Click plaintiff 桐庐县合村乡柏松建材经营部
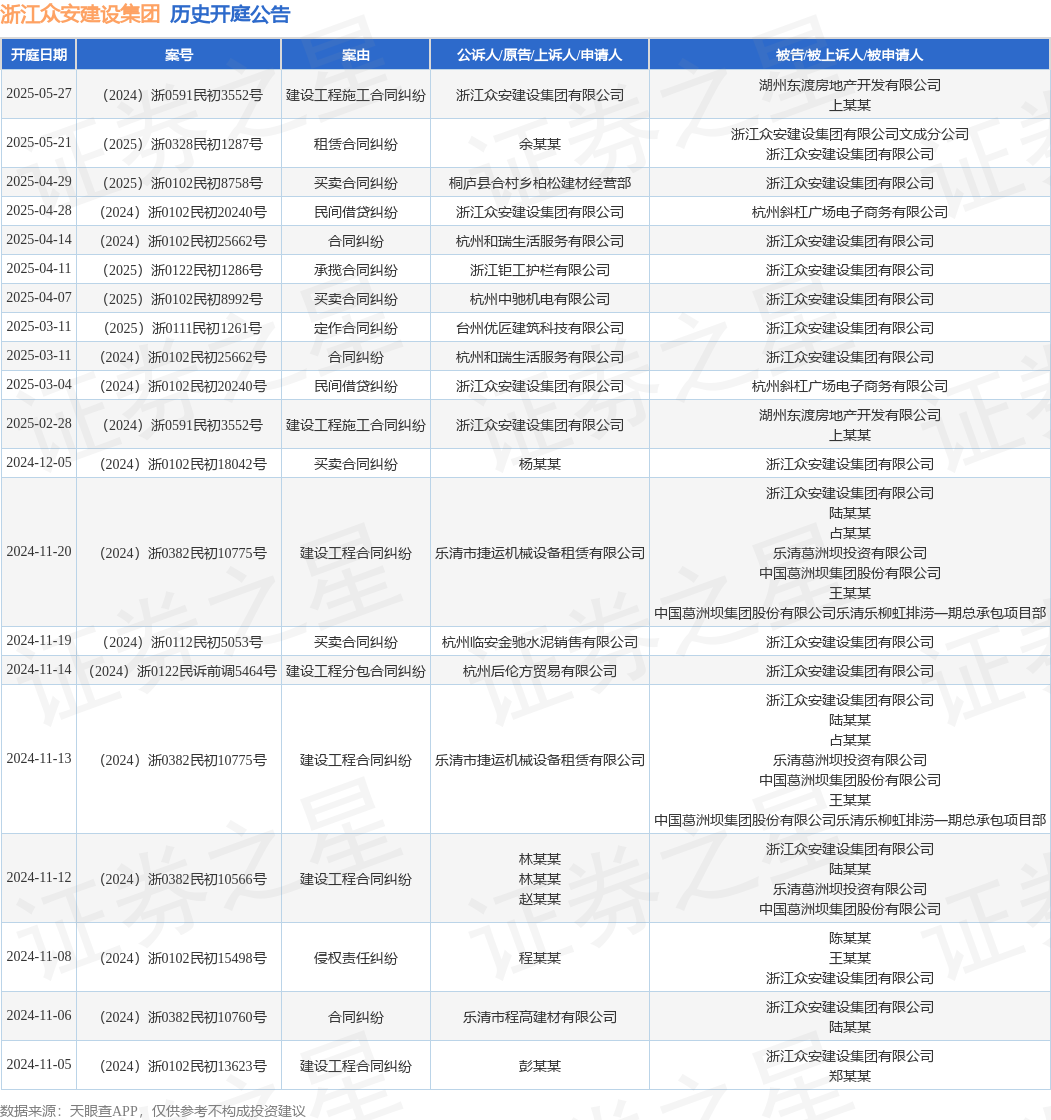Viewport: 1051px width, 1120px height. (539, 184)
